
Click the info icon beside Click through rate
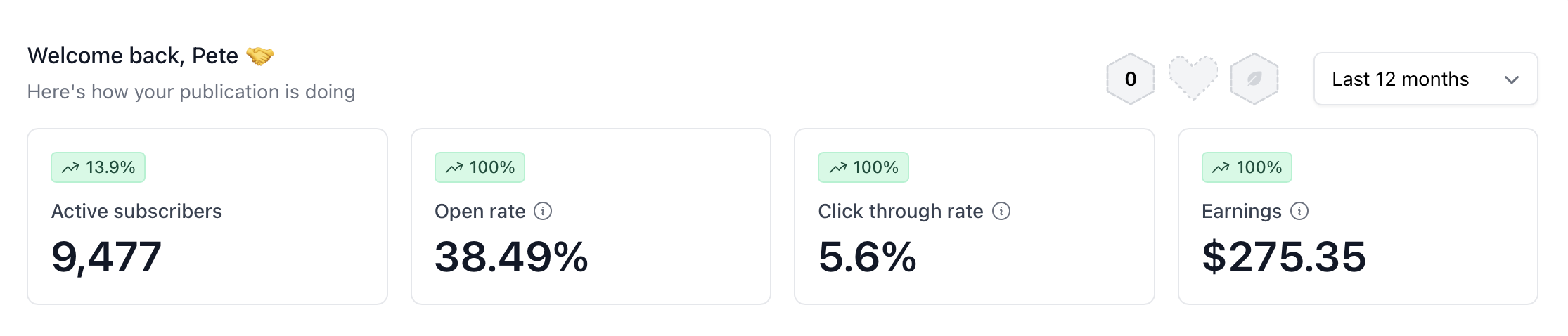pos(1001,211)
